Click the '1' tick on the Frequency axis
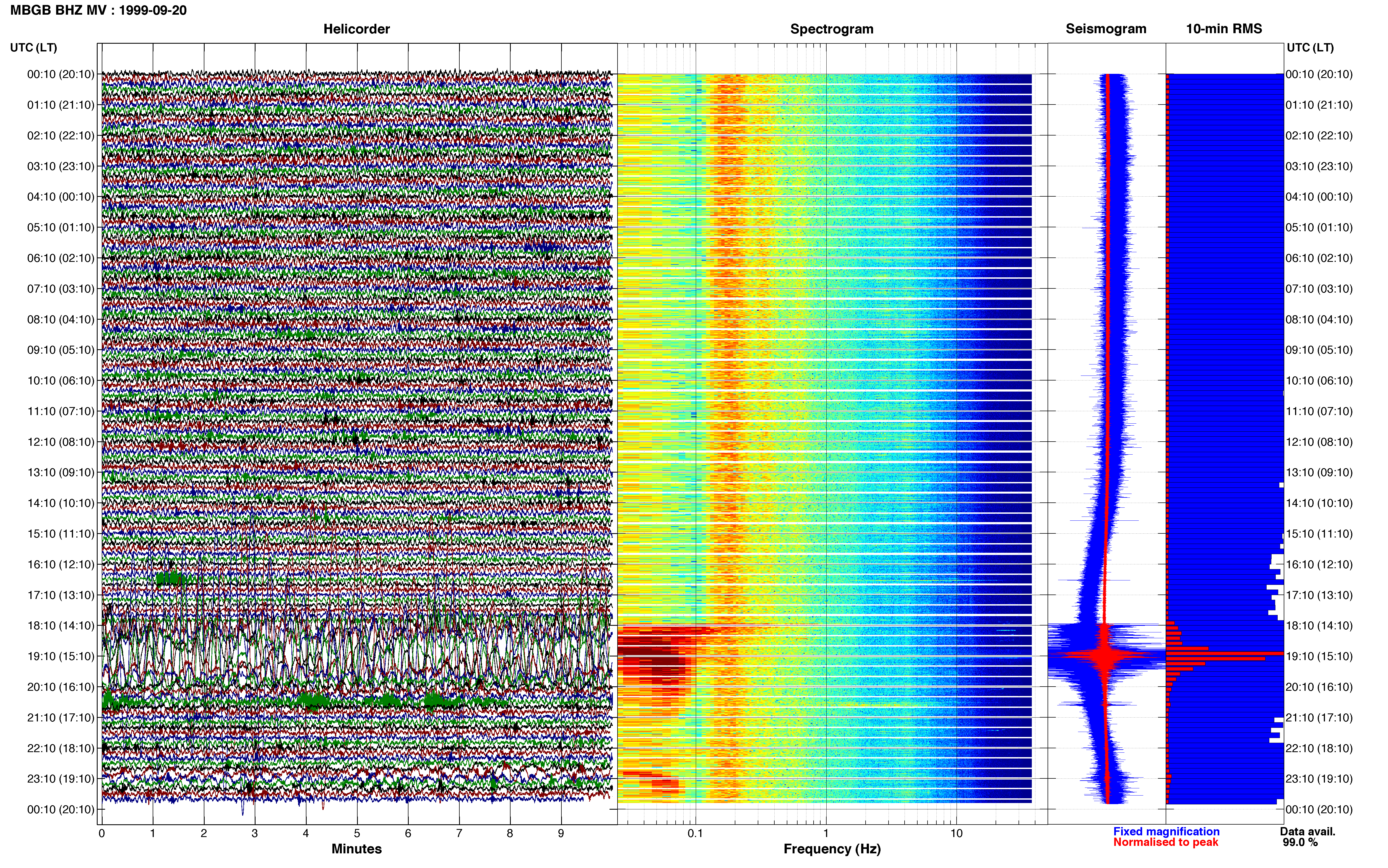The height and width of the screenshot is (868, 1388). [826, 833]
